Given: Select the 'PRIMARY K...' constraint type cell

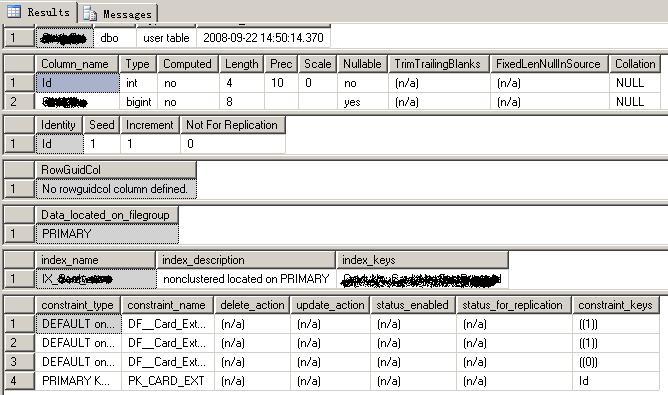Looking at the screenshot, I should tap(78, 381).
